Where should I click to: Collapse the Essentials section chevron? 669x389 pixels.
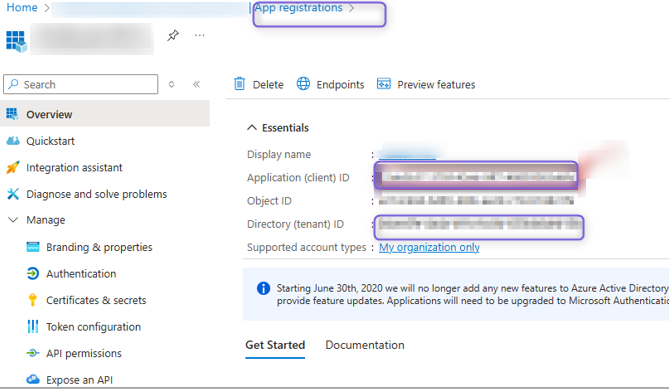tap(252, 128)
